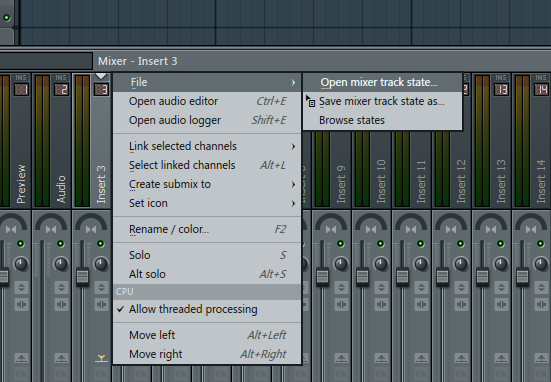Mute Insert 13 via its green LED
This screenshot has height=382, width=551.
501,244
